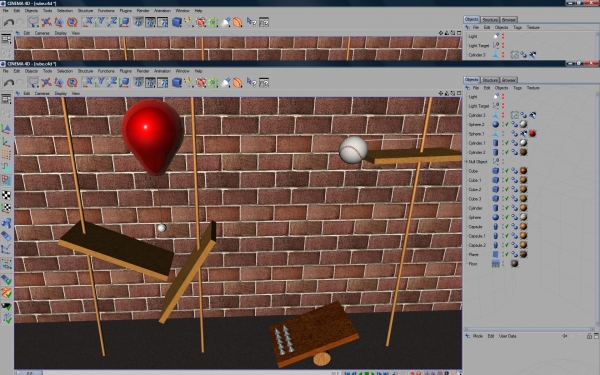Select the Model tool in the left palette

tap(6, 129)
